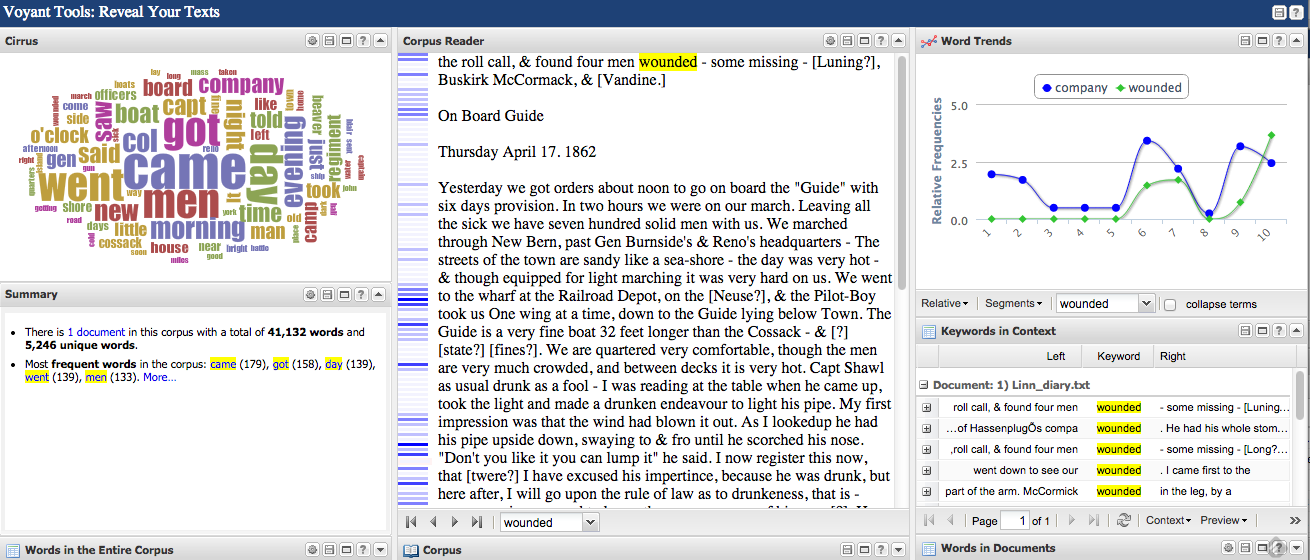Go to next occurrence in Corpus Reader
Viewport: 1310px width, 560px height.
(455, 522)
